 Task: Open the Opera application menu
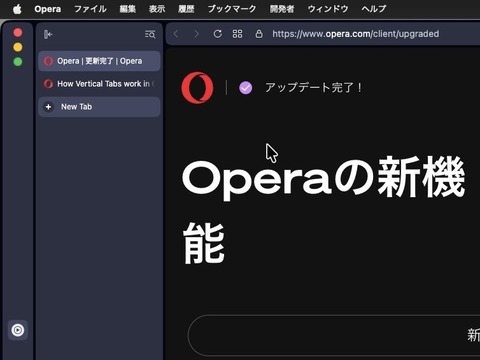tap(47, 9)
